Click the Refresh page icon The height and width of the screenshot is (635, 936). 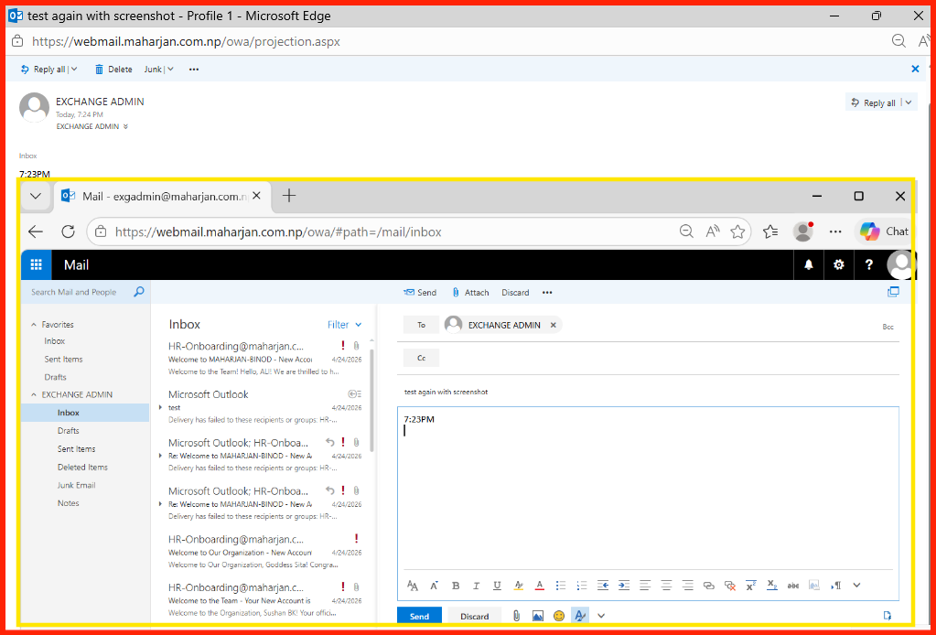[68, 232]
